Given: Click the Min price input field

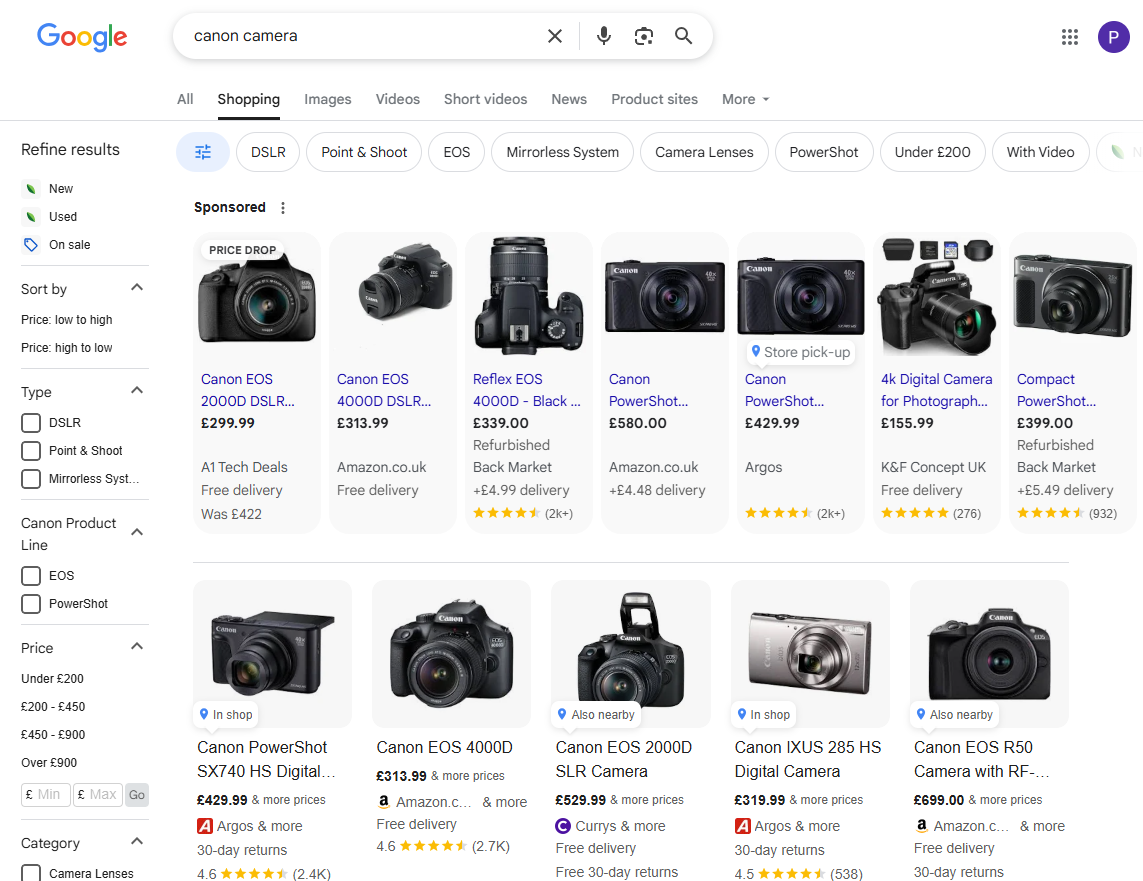Looking at the screenshot, I should tap(47, 795).
